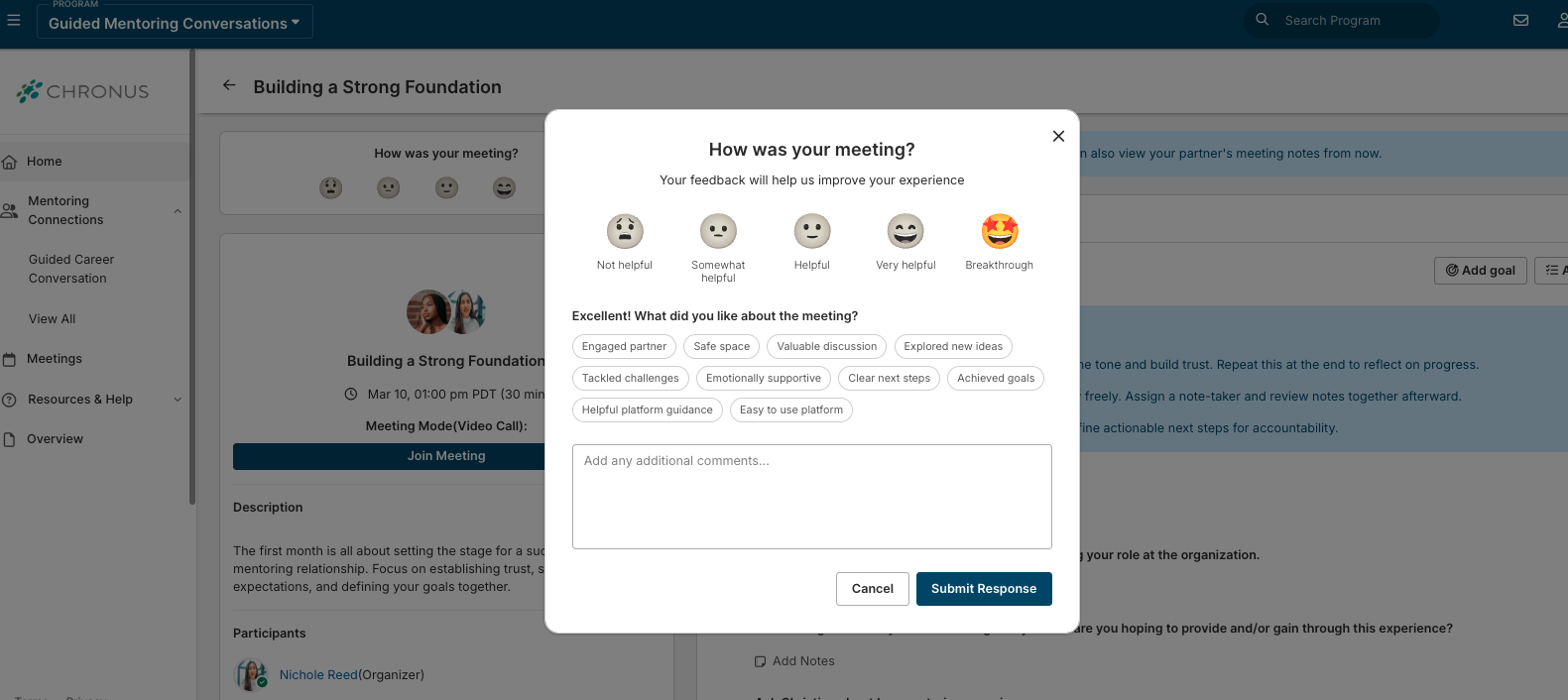Screen dimensions: 1568x700
Task: Select View All under Mentoring Connections
Action: [51, 318]
